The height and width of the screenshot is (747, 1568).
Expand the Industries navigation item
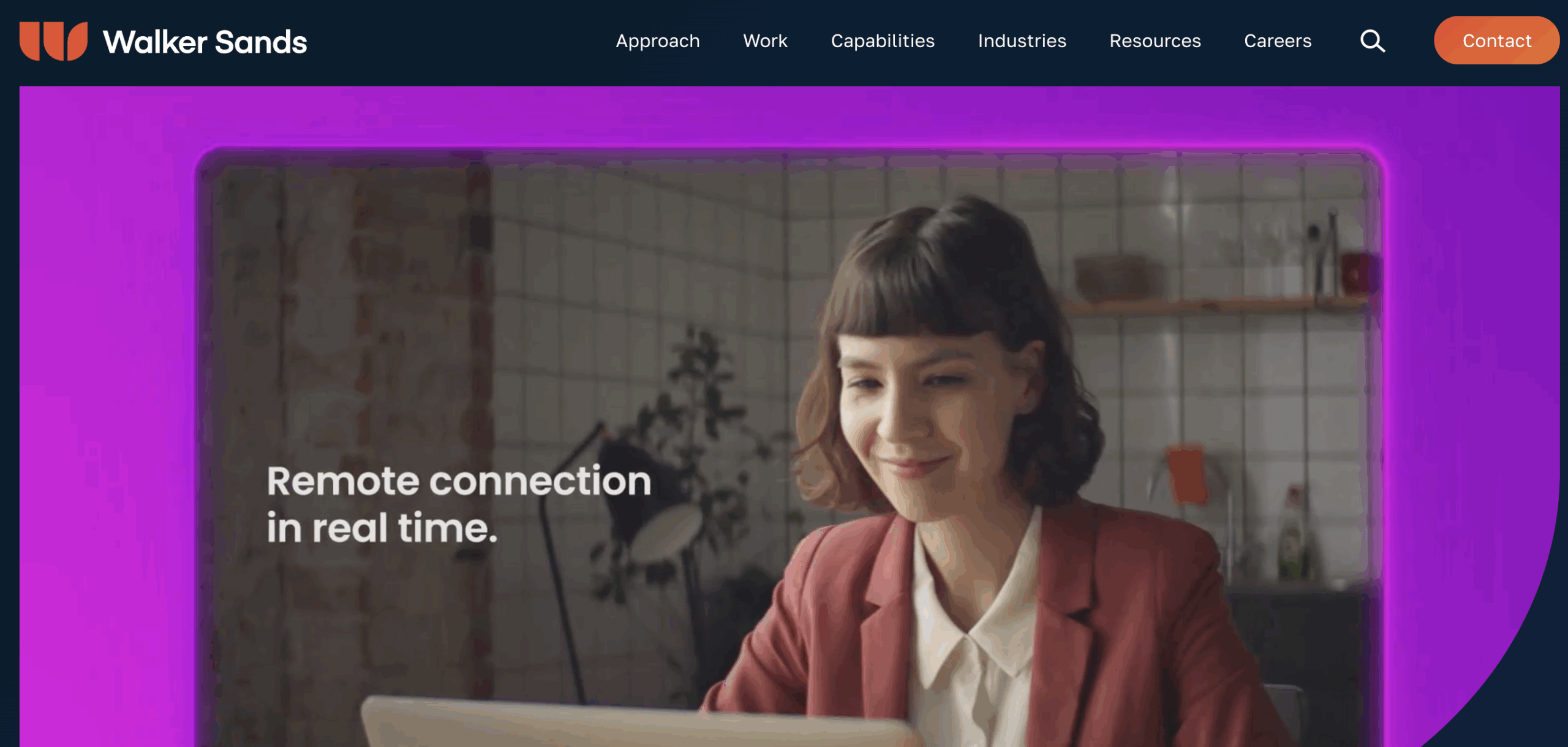(1022, 40)
